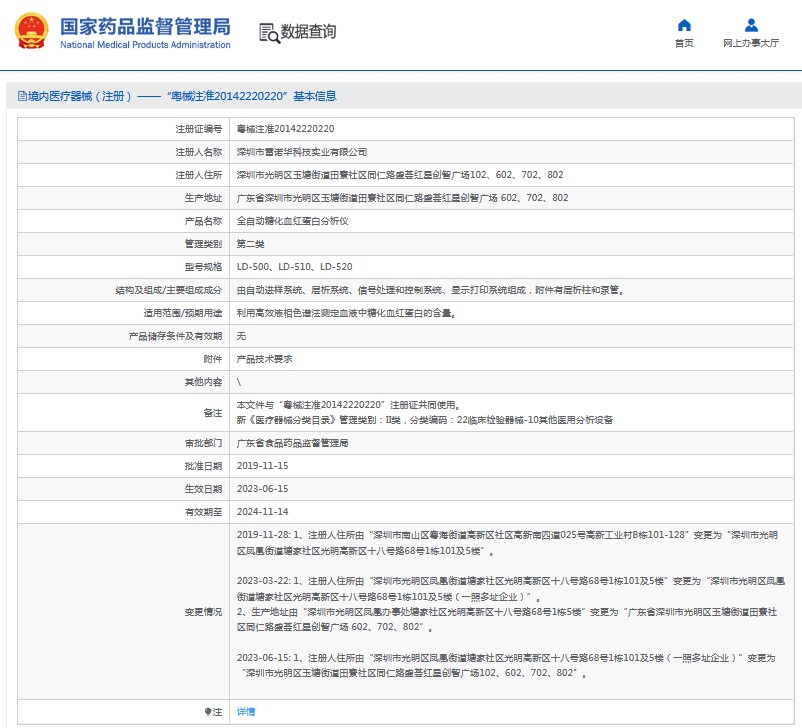Click the document icon before 境内医疗器械
Screen dimensions: 802x728
(22, 96)
